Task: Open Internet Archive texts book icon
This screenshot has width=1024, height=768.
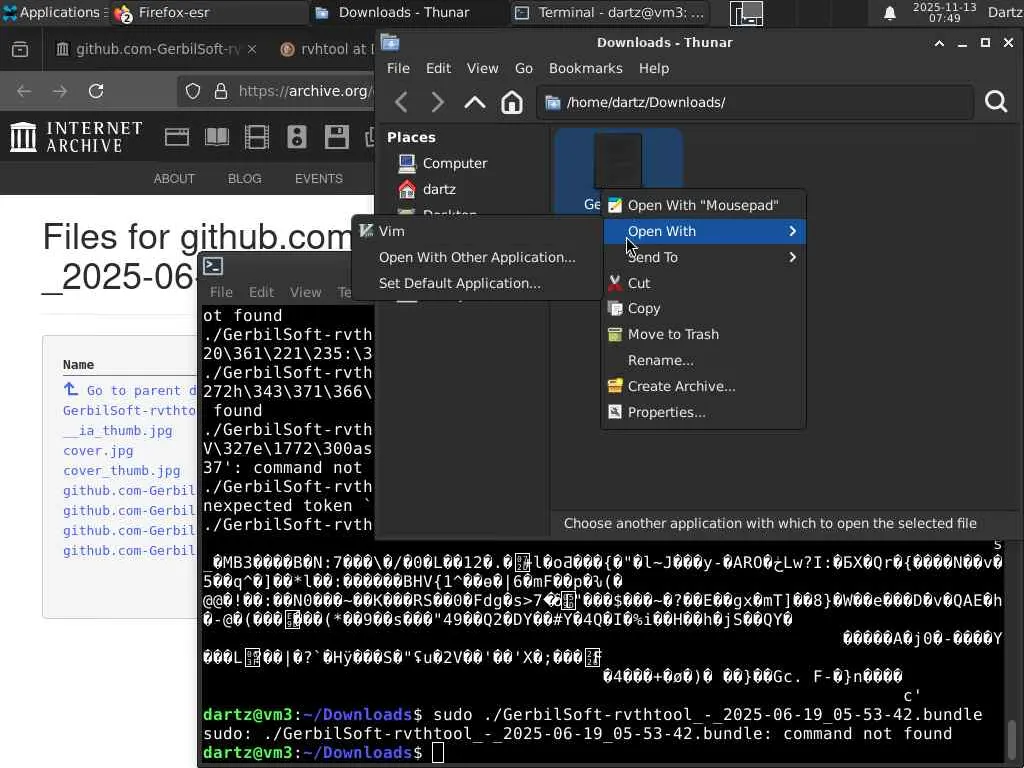Action: tap(217, 137)
